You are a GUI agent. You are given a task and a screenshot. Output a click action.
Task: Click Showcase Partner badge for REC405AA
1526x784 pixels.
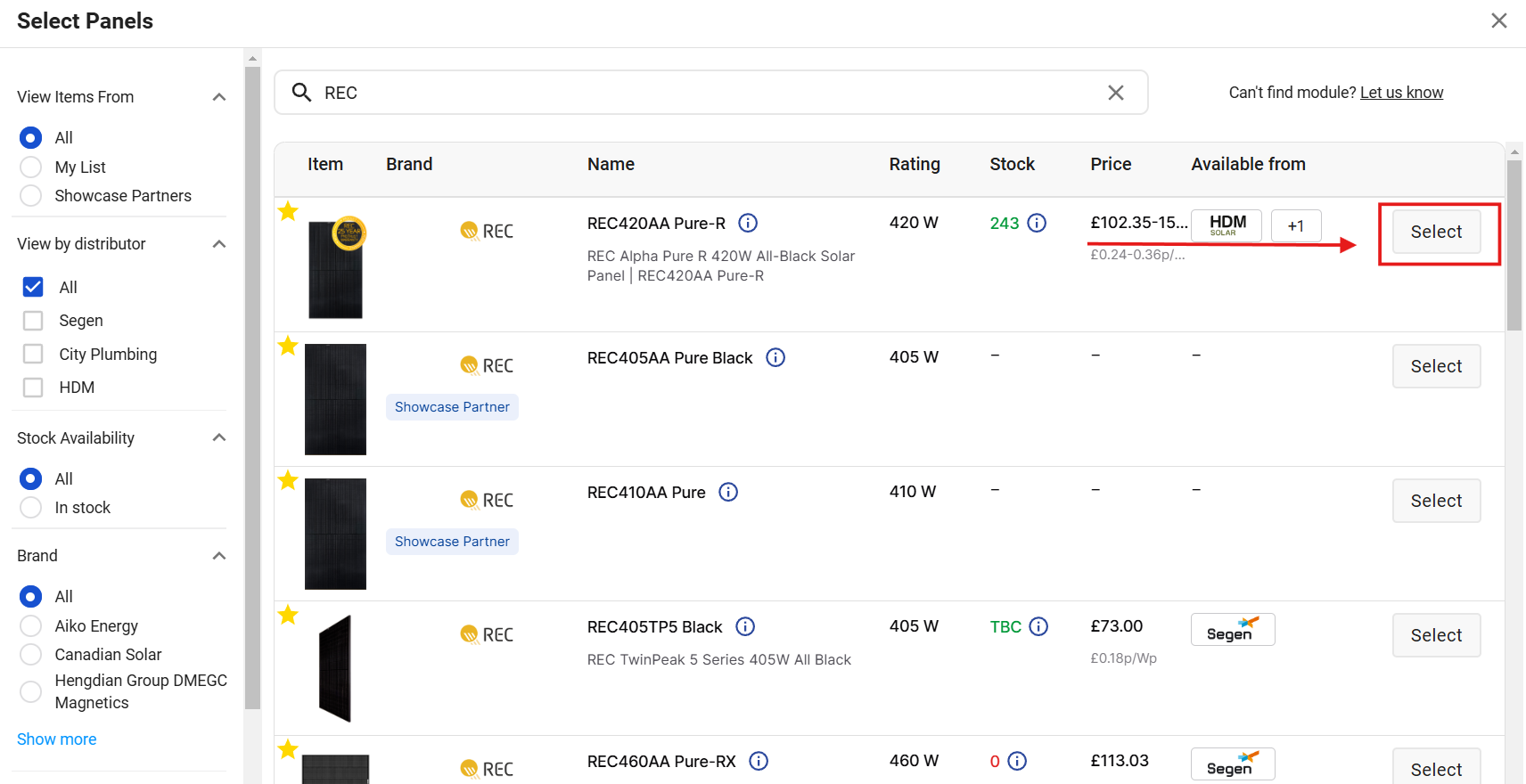452,407
